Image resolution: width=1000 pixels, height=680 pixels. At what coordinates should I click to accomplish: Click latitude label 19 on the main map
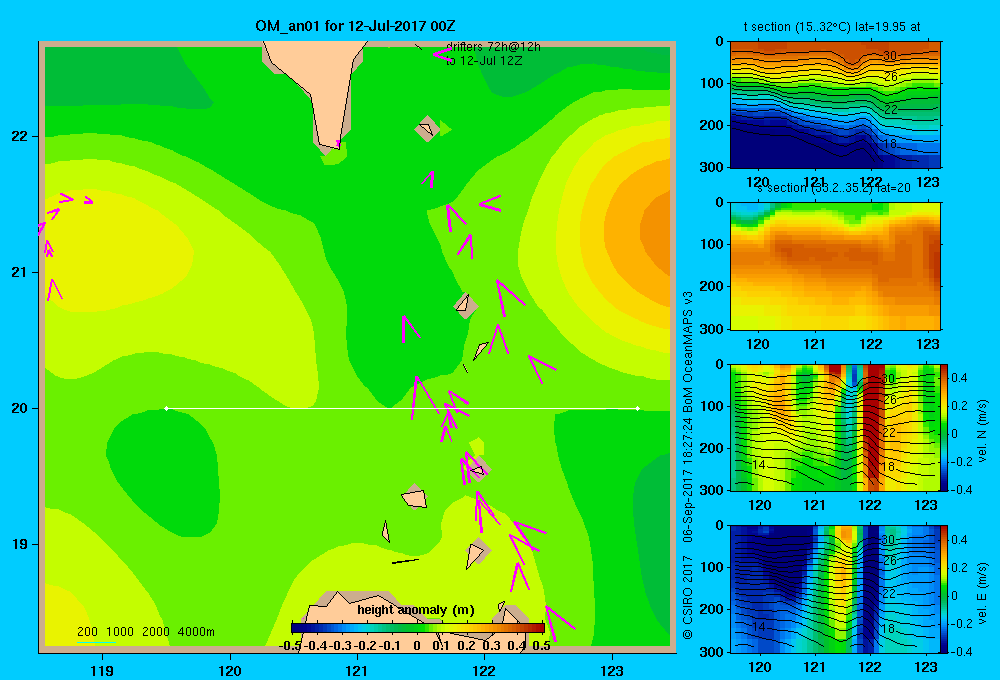click(20, 544)
